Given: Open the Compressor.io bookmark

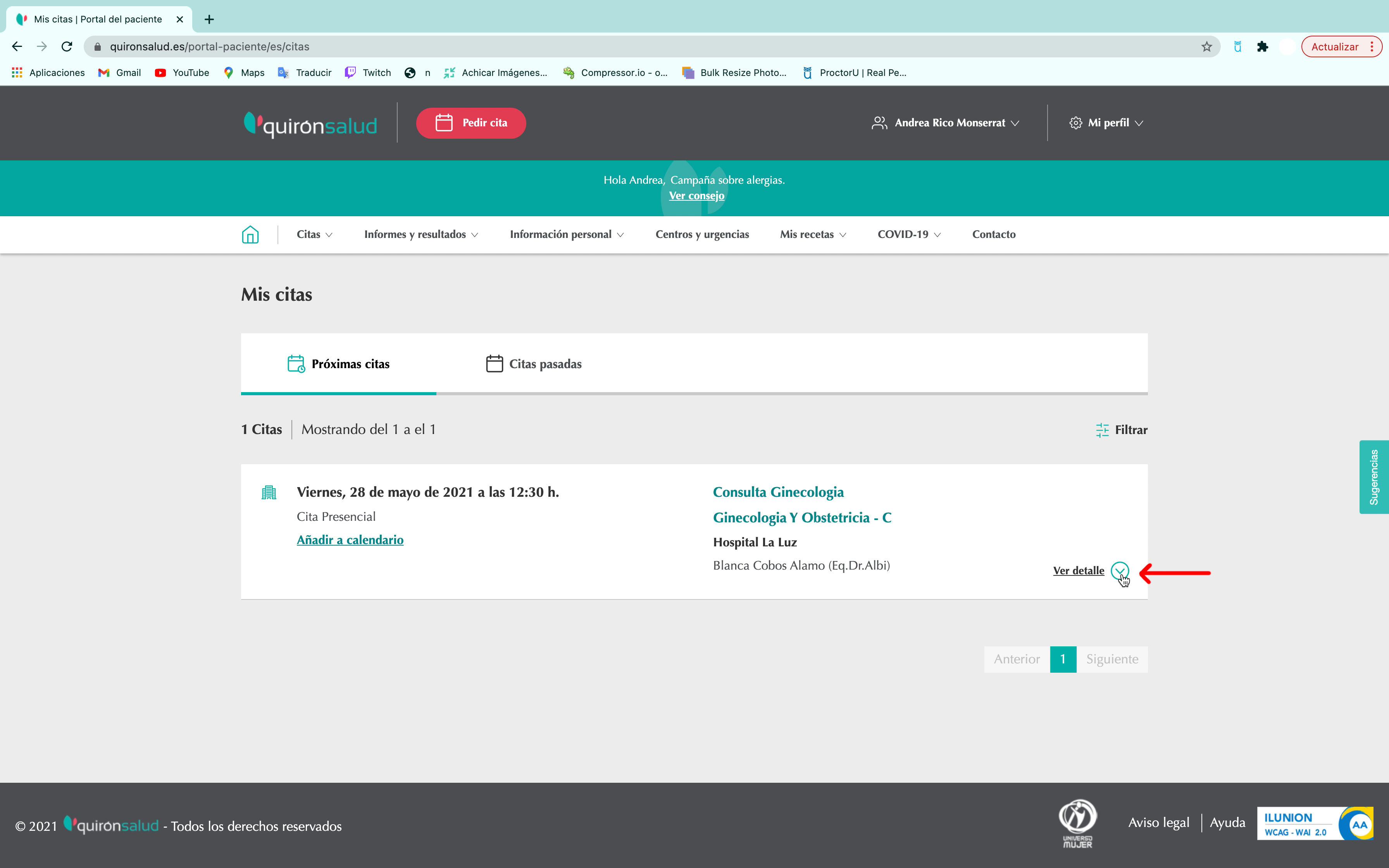Looking at the screenshot, I should (x=615, y=73).
